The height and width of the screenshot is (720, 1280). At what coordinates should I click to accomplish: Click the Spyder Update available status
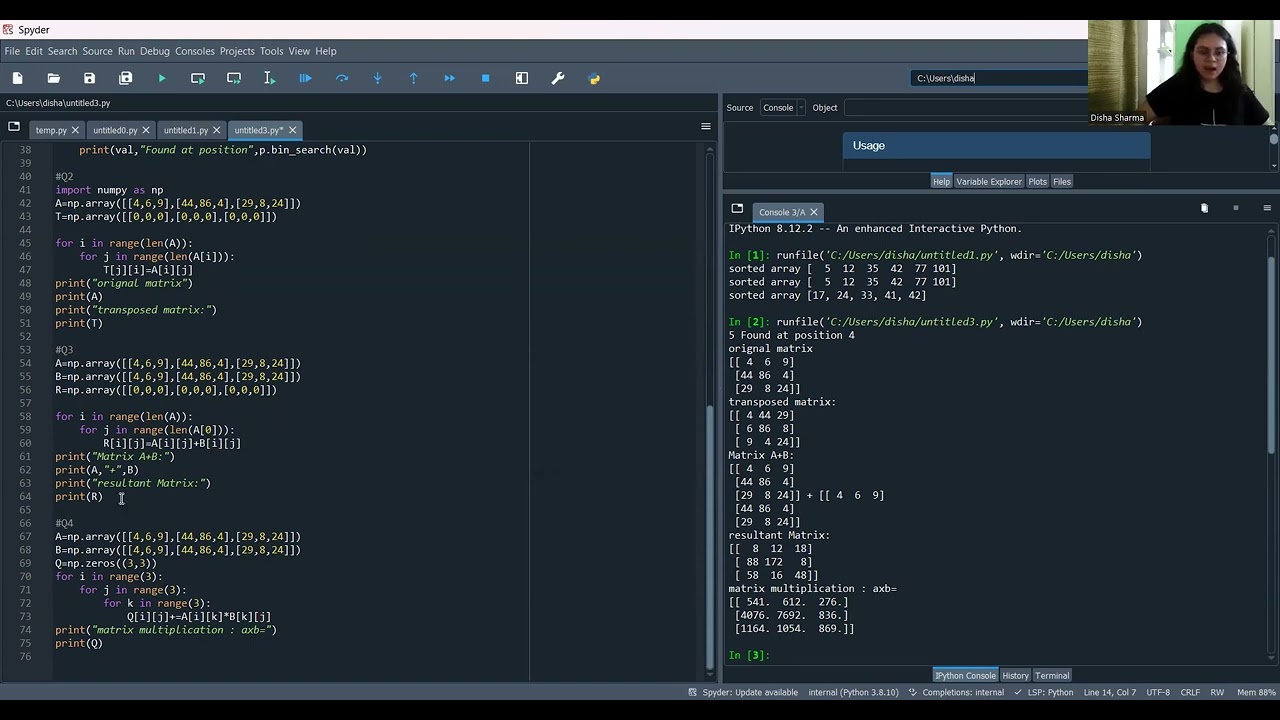click(x=749, y=692)
